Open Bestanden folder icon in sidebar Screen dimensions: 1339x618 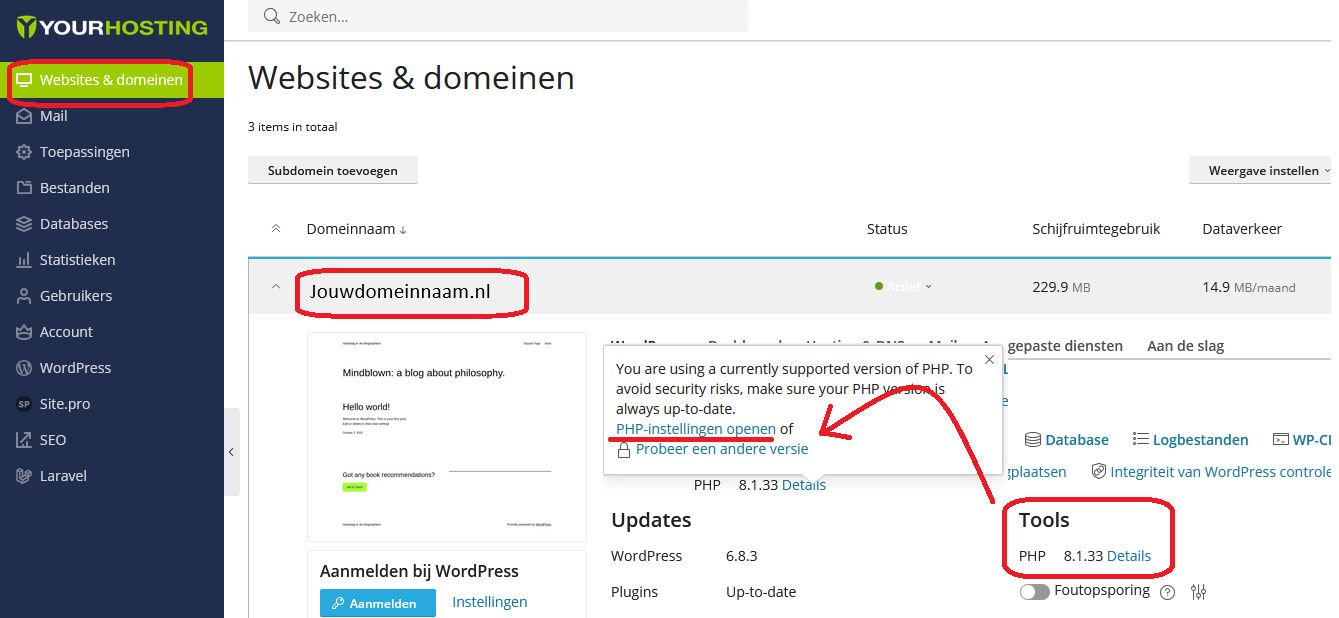[24, 188]
